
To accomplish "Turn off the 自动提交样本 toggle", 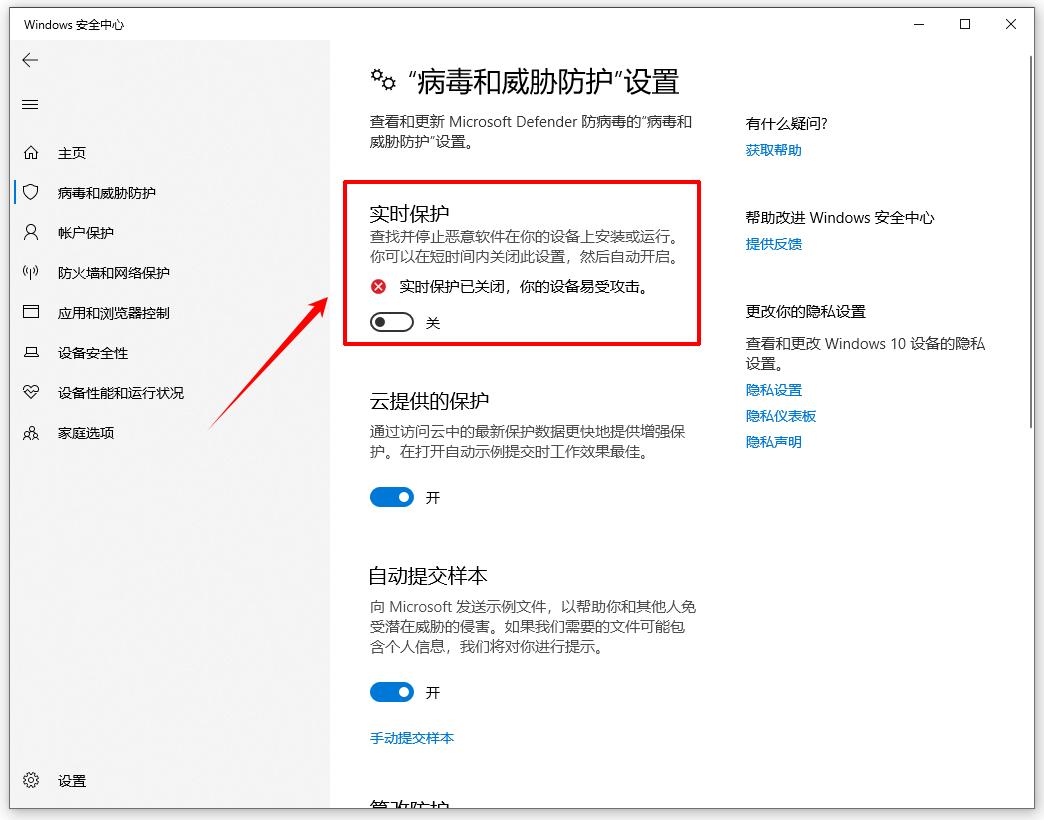I will 392,692.
